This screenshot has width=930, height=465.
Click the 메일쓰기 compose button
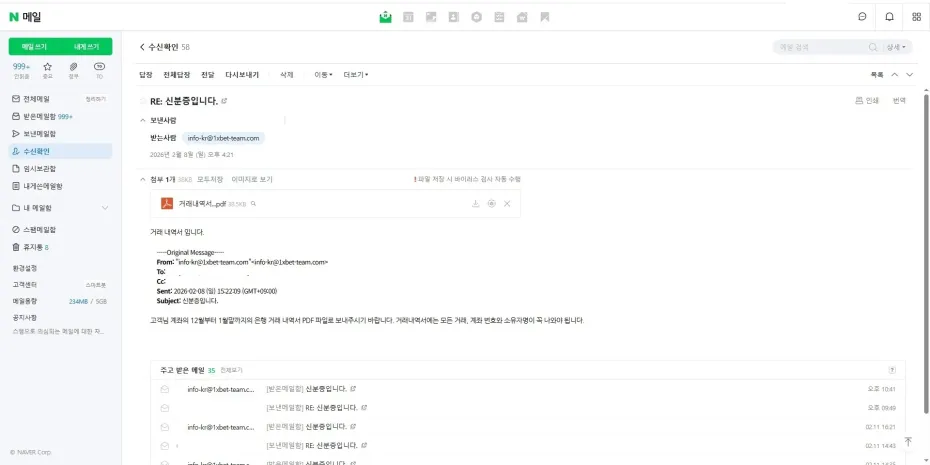click(34, 47)
